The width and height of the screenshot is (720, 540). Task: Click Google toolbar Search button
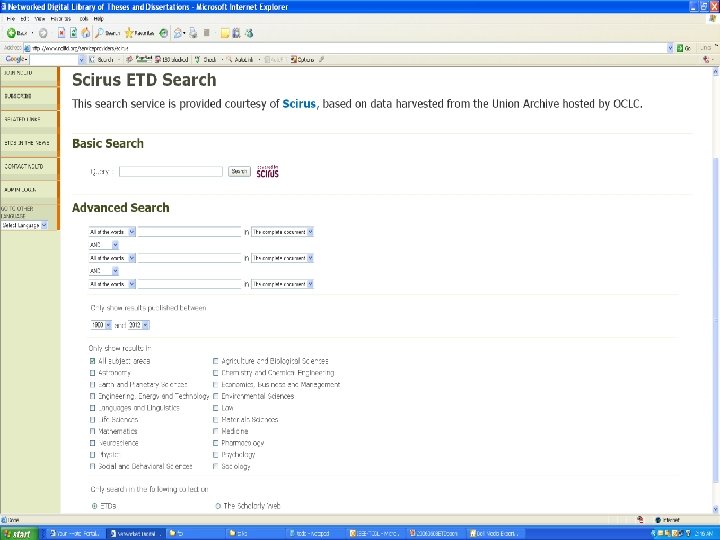point(101,60)
